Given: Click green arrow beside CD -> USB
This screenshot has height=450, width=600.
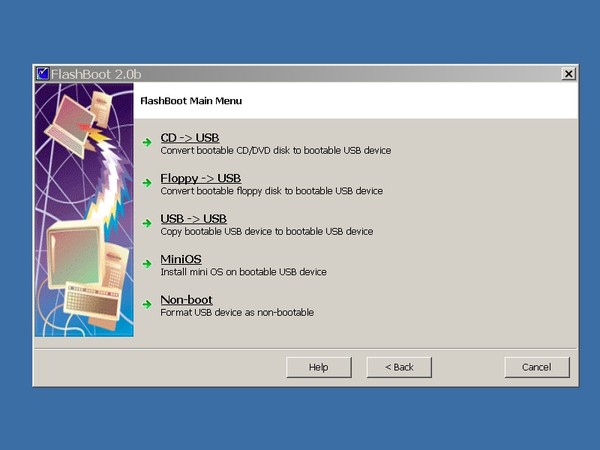Looking at the screenshot, I should click(x=147, y=142).
